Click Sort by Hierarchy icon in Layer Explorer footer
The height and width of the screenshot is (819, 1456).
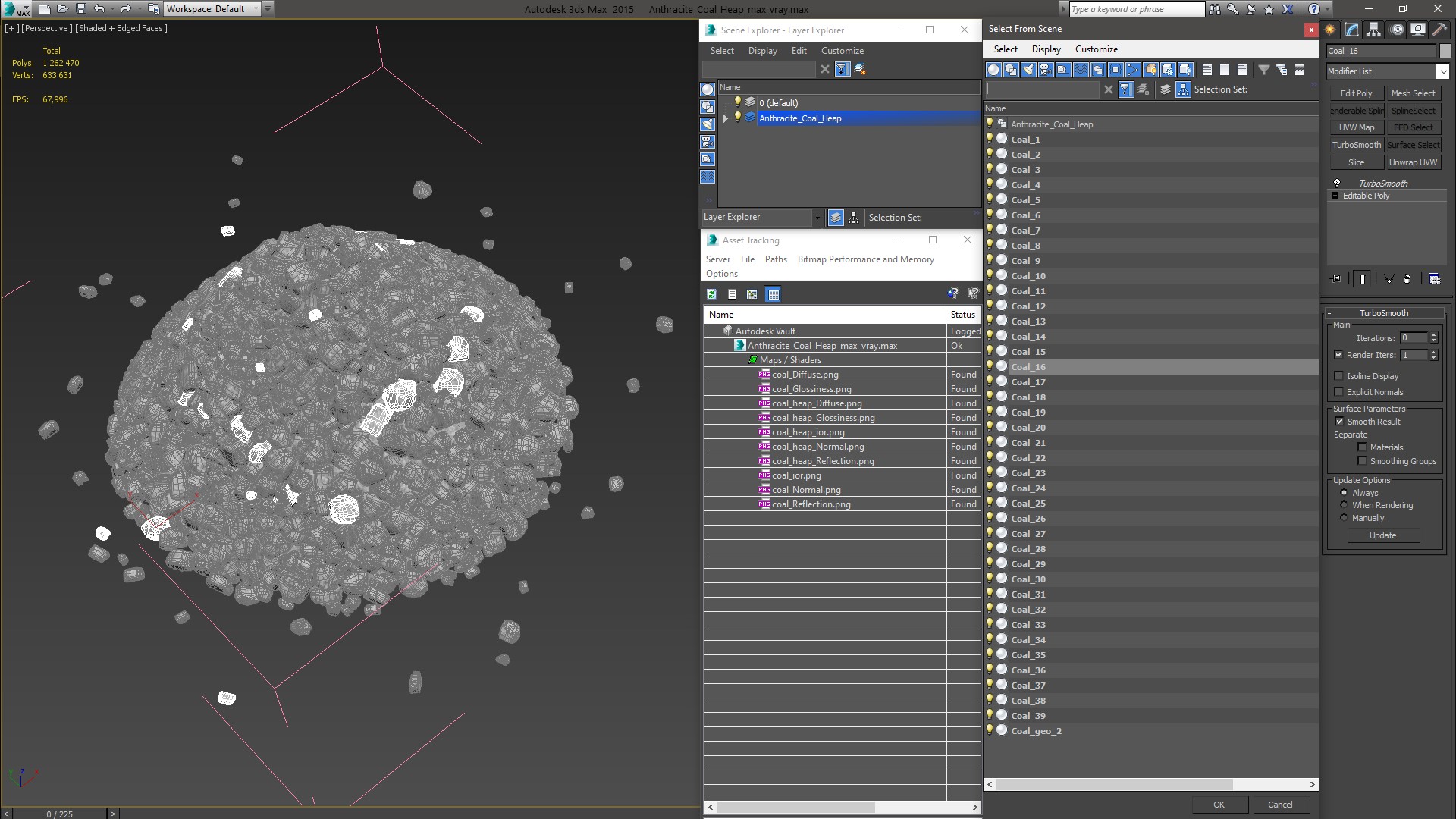point(854,218)
